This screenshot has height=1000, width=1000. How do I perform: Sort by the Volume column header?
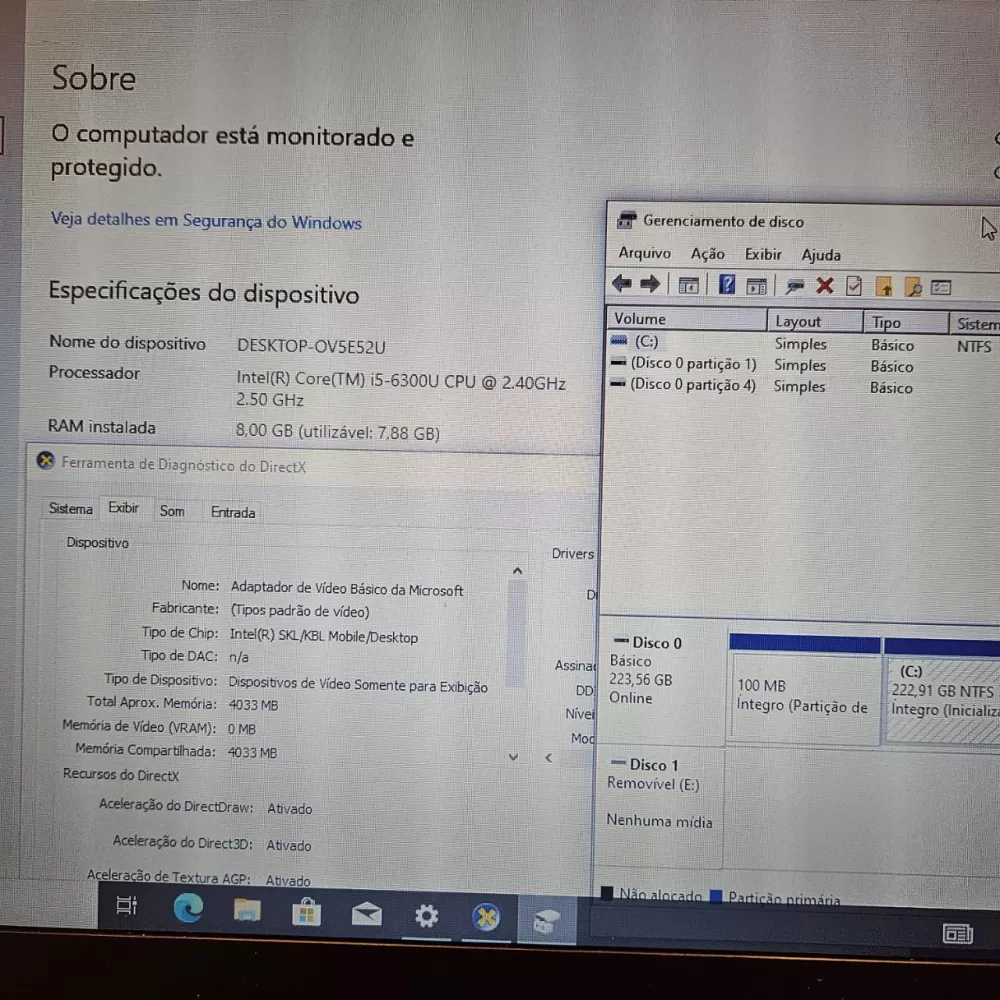click(x=686, y=319)
